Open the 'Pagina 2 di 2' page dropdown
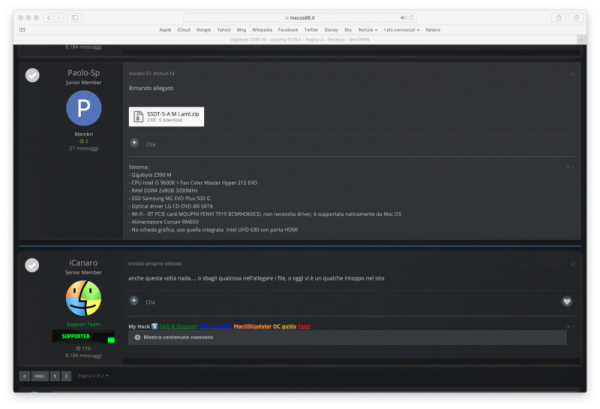This screenshot has width=600, height=409. pos(93,376)
